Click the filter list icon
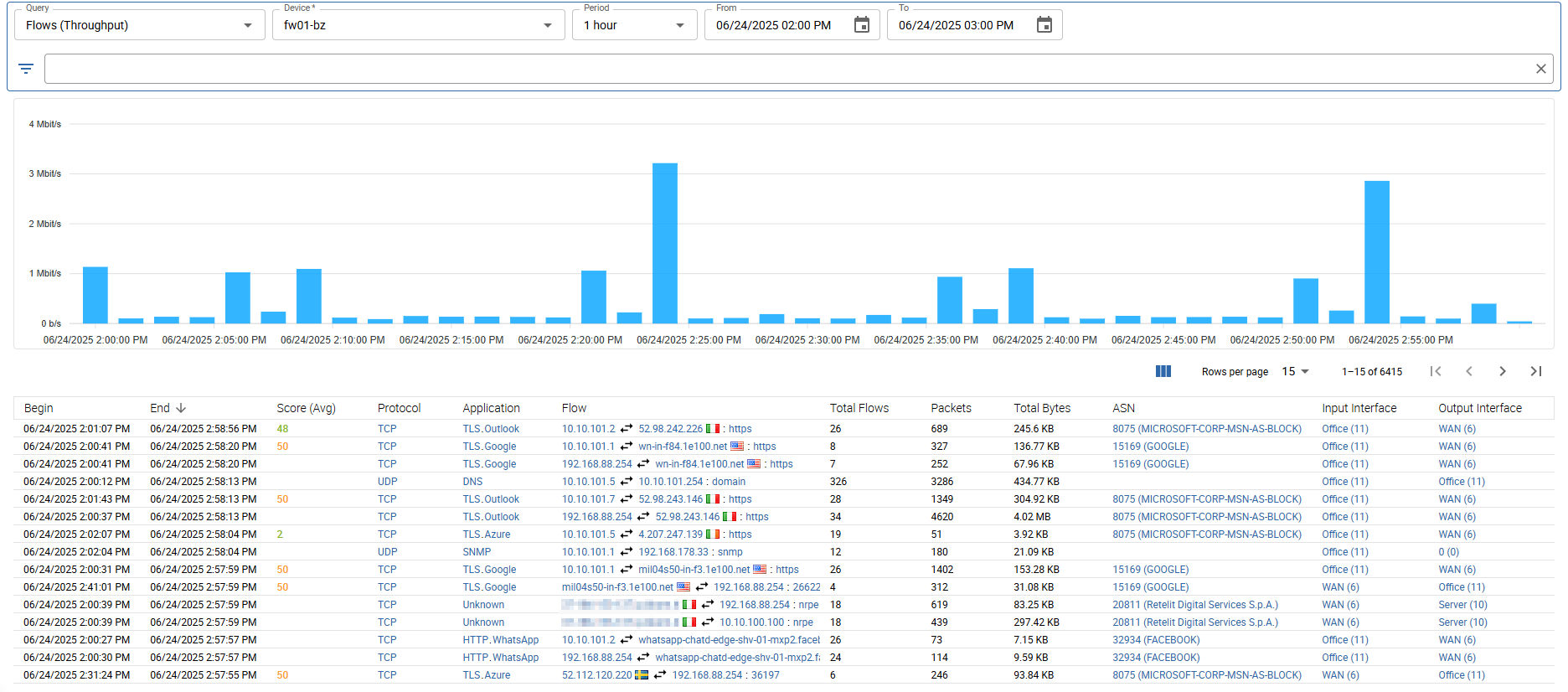1568x692 pixels. click(x=26, y=69)
